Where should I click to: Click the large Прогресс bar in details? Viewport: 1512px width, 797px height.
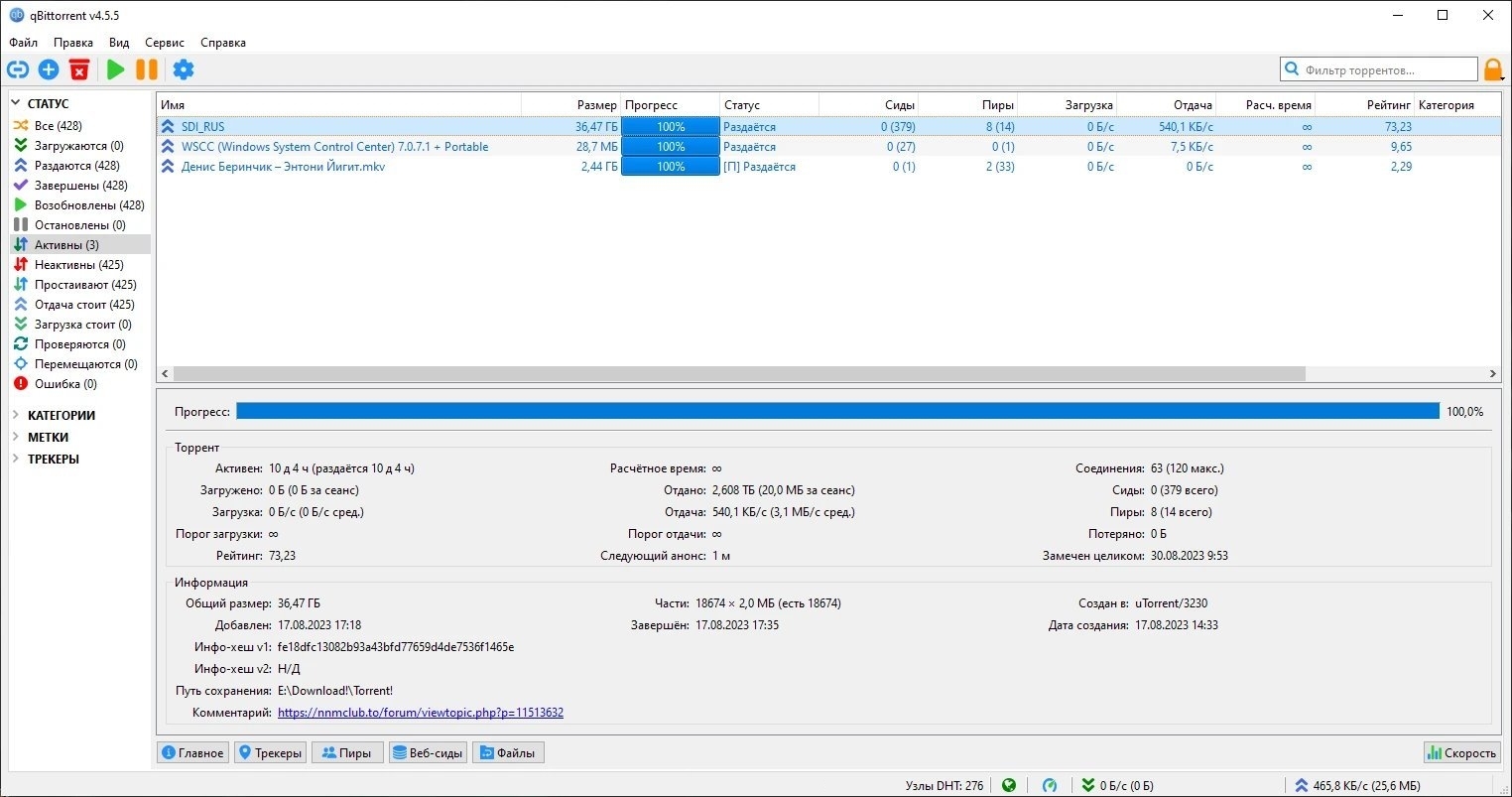pos(837,411)
